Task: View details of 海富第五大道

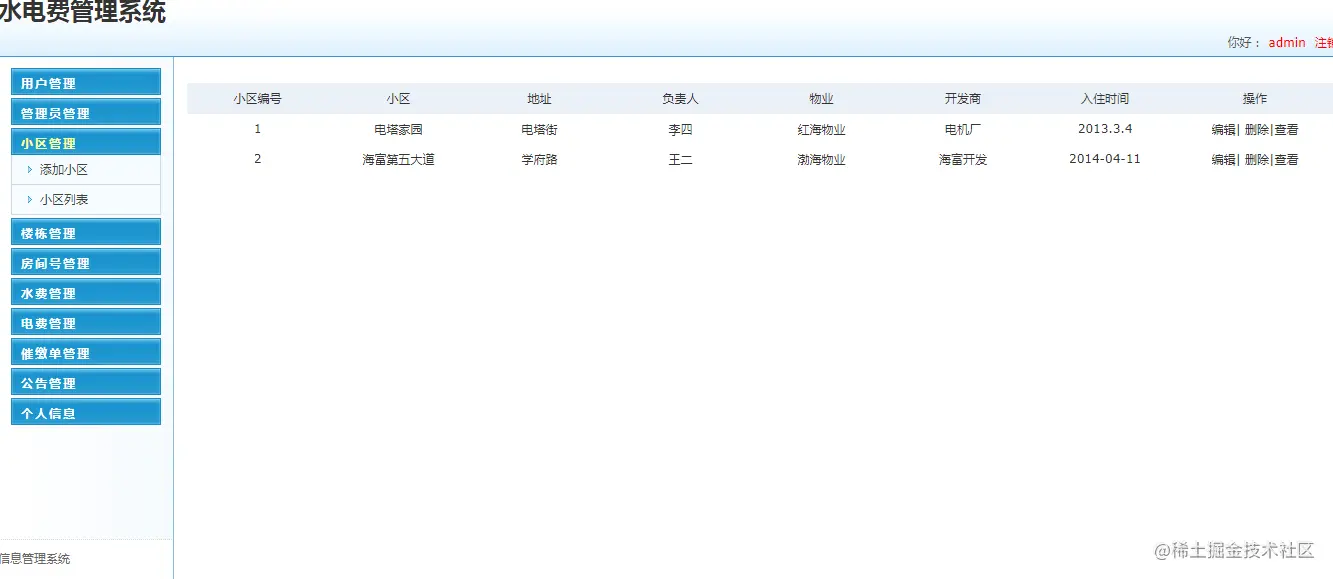Action: pyautogui.click(x=1287, y=159)
